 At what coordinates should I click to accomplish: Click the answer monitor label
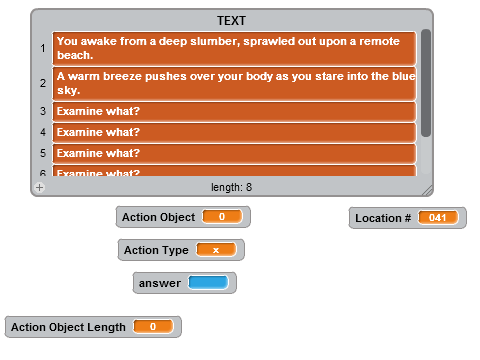[160, 283]
